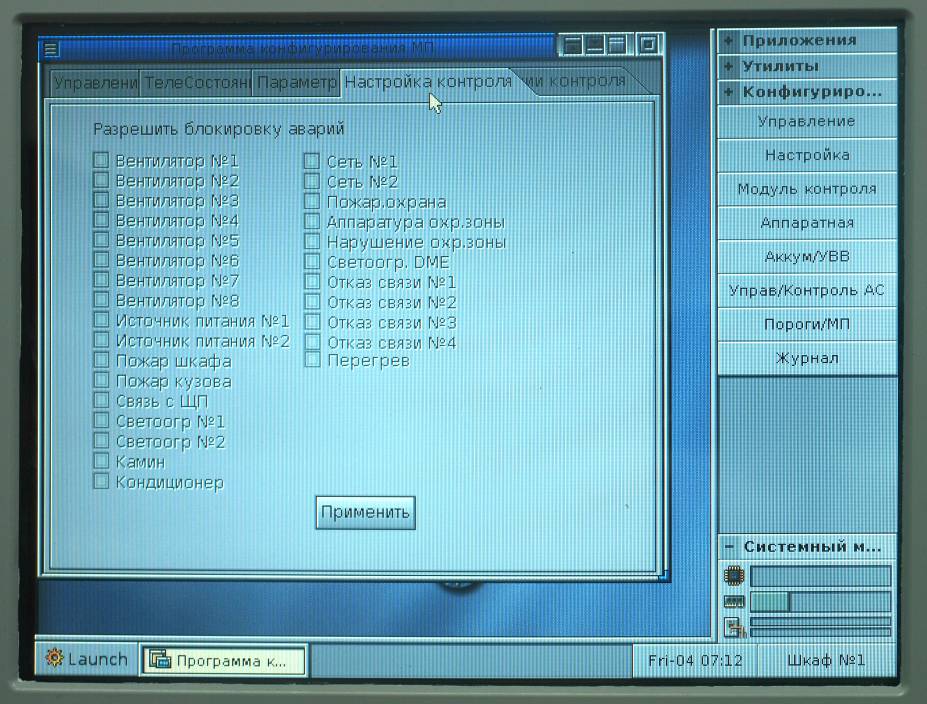This screenshot has height=704, width=927.
Task: Toggle Вентилятор №5 checkbox
Action: (x=101, y=240)
